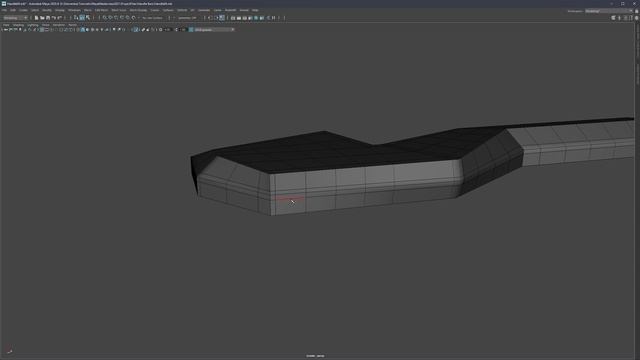Toggle the Attribute Editor sidebar icon
640x360 pixels.
tap(625, 18)
